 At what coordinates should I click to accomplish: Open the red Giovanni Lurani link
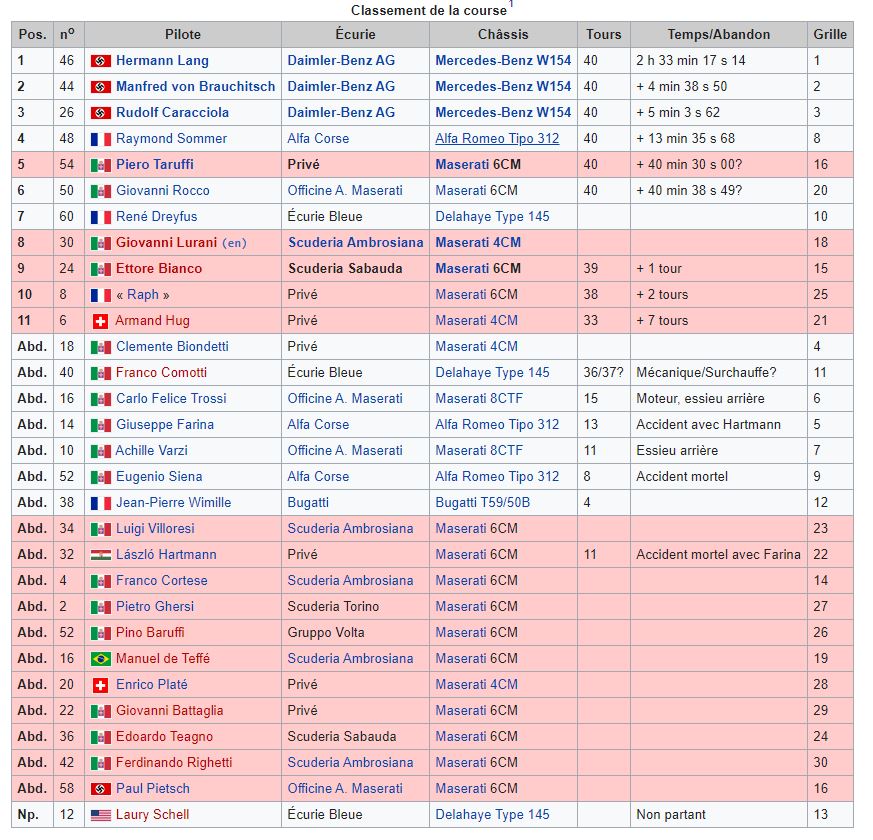[166, 243]
